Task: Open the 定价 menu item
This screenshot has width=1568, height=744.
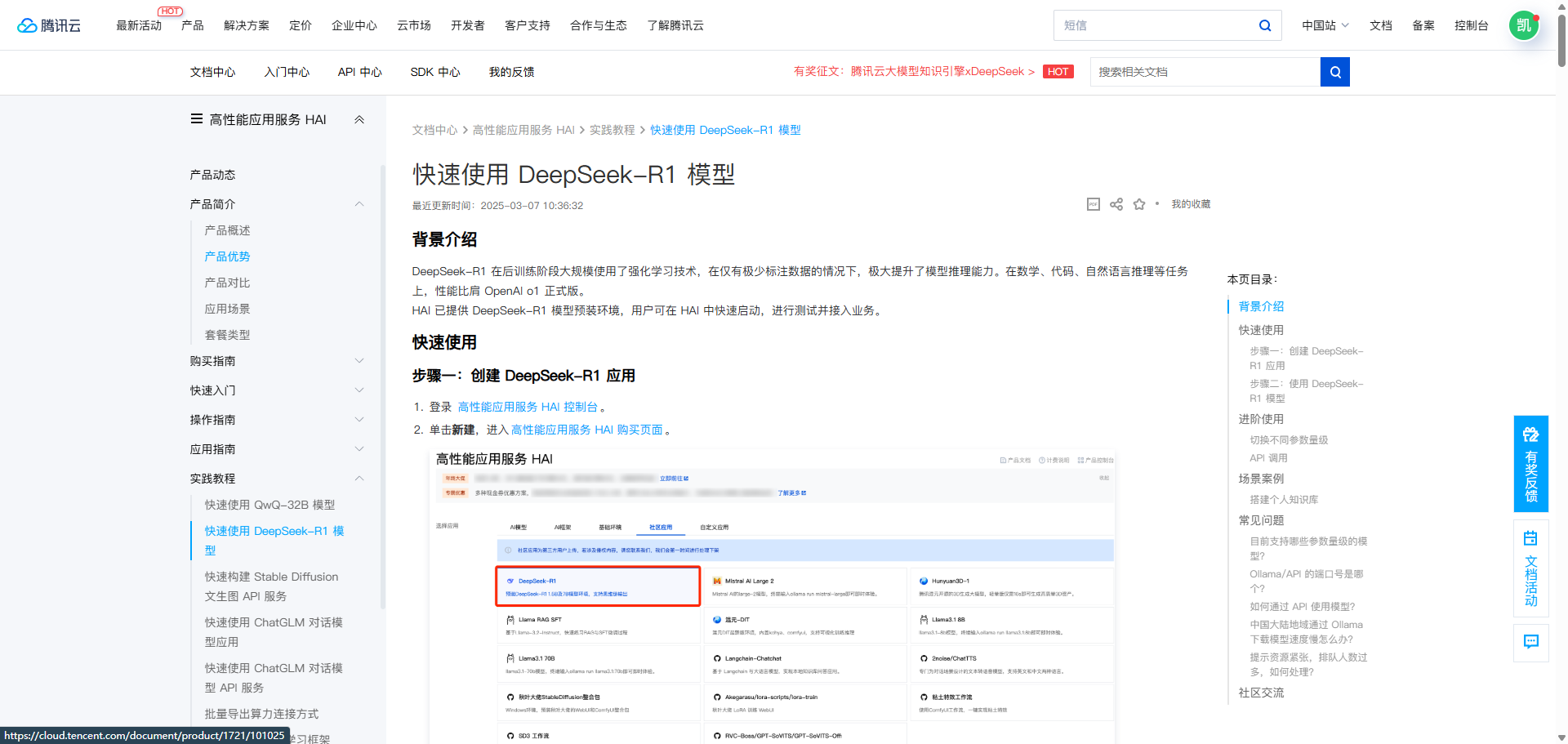Action: [301, 25]
